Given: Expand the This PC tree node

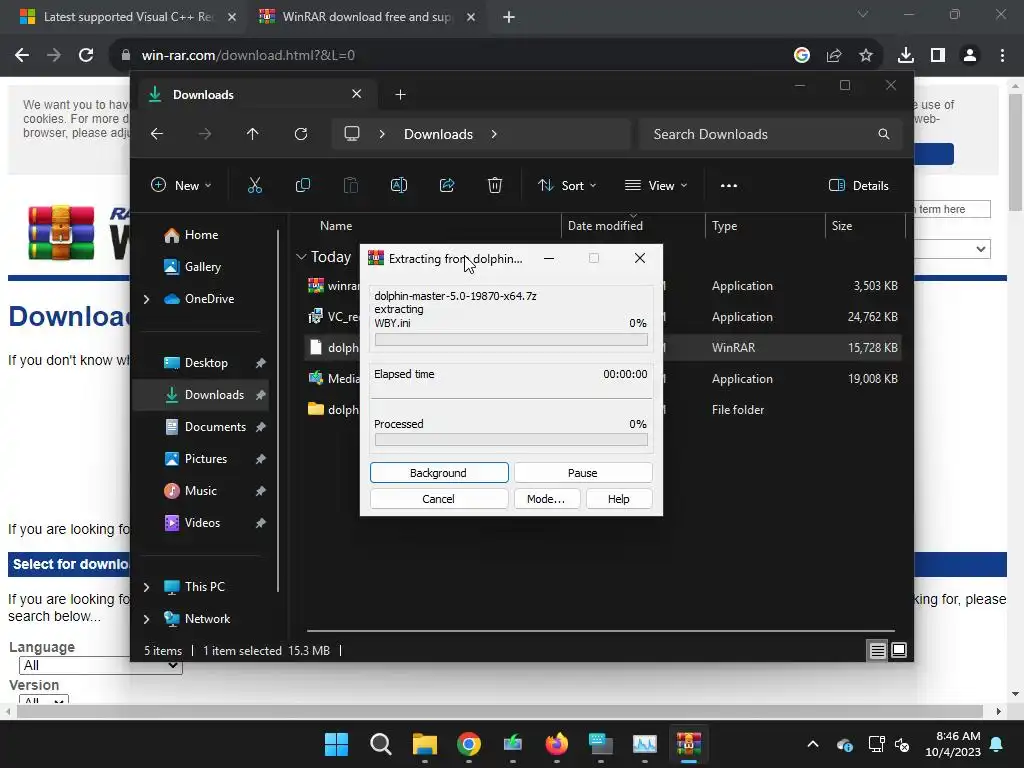Looking at the screenshot, I should click(146, 587).
